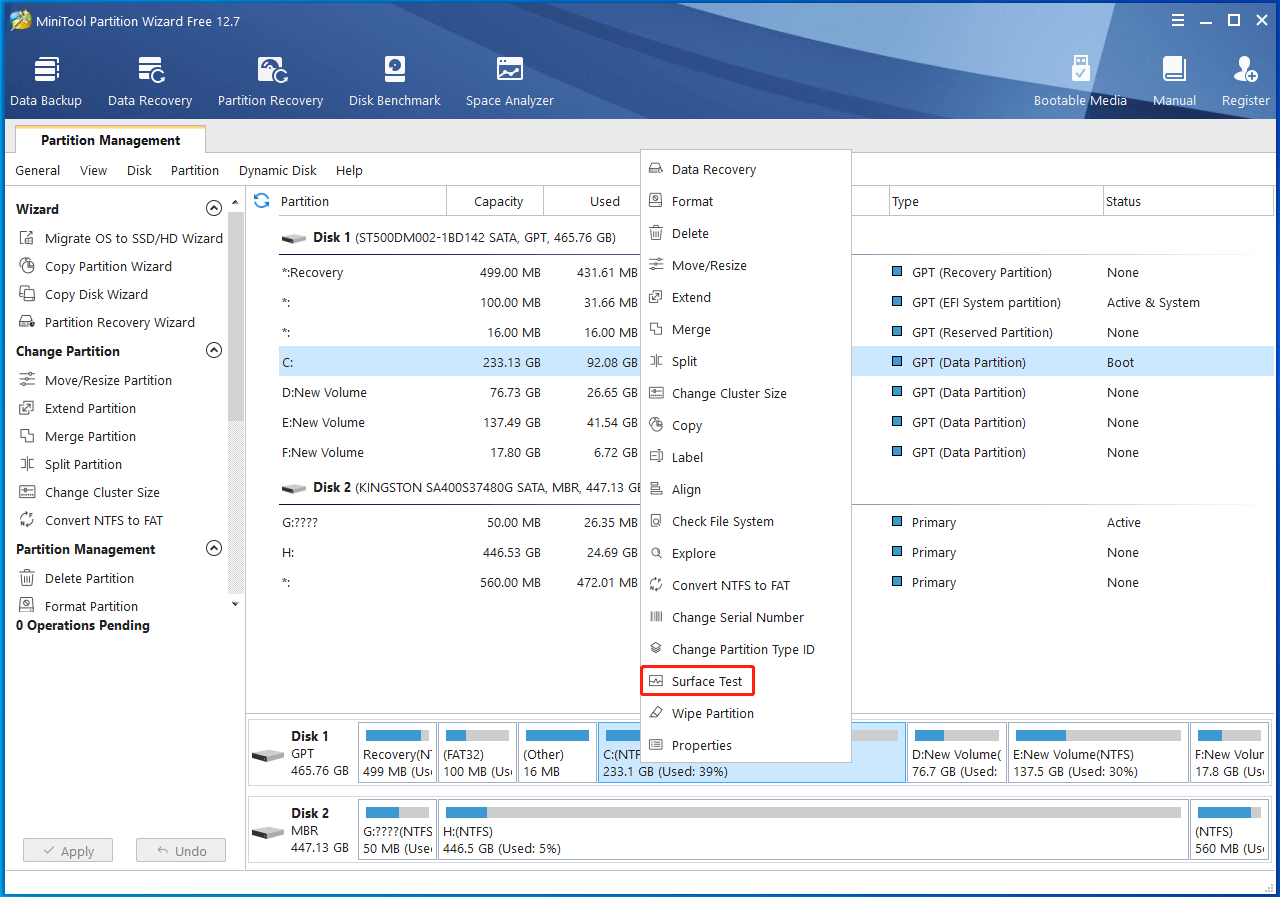
Task: Select the E:New Volume block in the disk map
Action: pos(1097,753)
